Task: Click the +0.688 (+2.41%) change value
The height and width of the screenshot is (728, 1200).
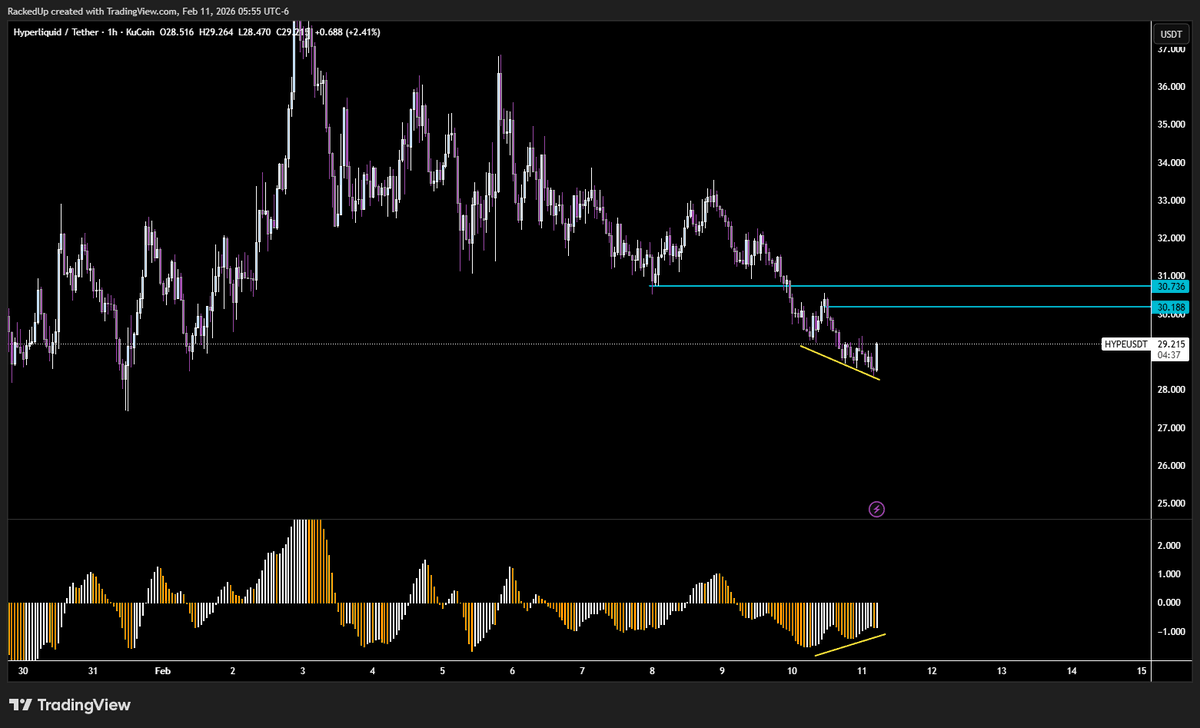Action: point(347,32)
